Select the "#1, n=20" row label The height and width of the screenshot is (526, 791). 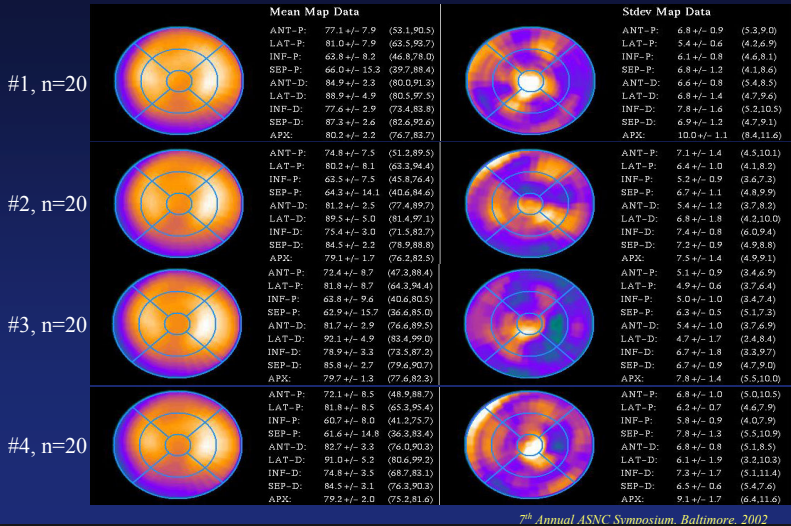pos(47,84)
